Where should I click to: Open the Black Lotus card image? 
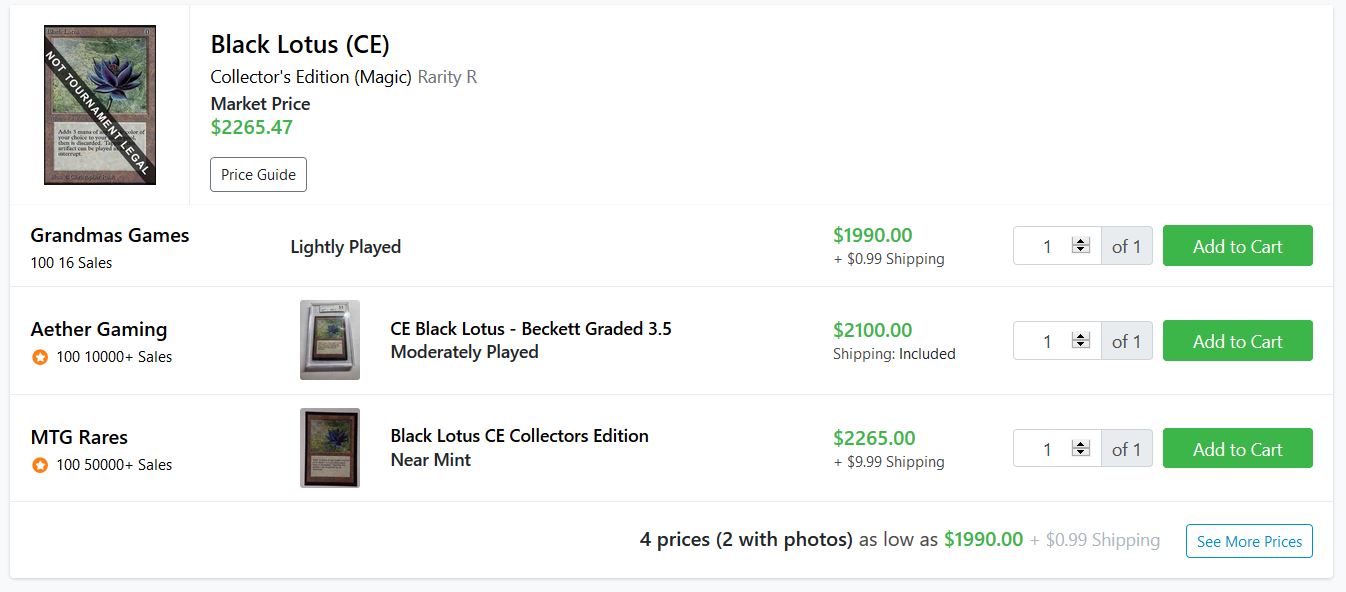click(x=100, y=105)
